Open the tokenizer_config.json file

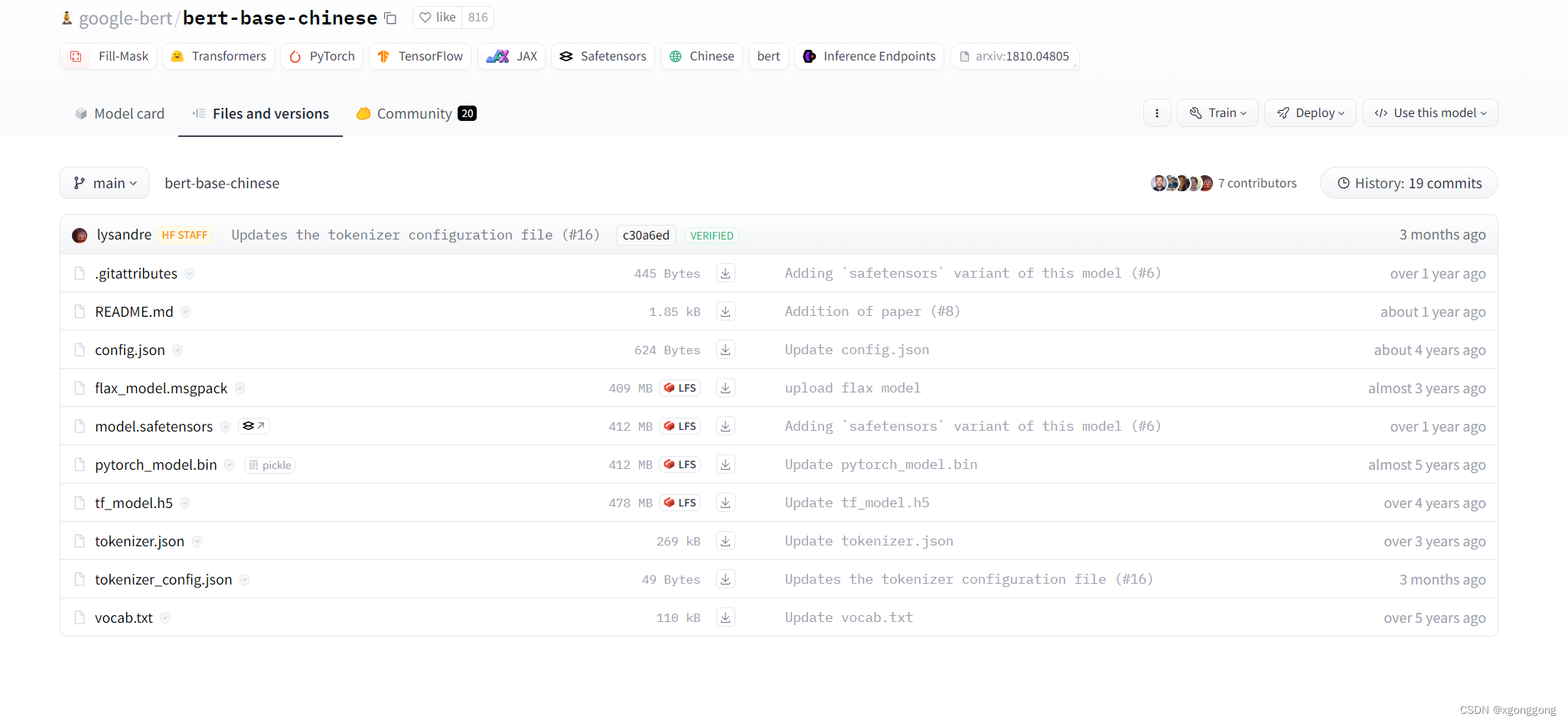pos(164,580)
